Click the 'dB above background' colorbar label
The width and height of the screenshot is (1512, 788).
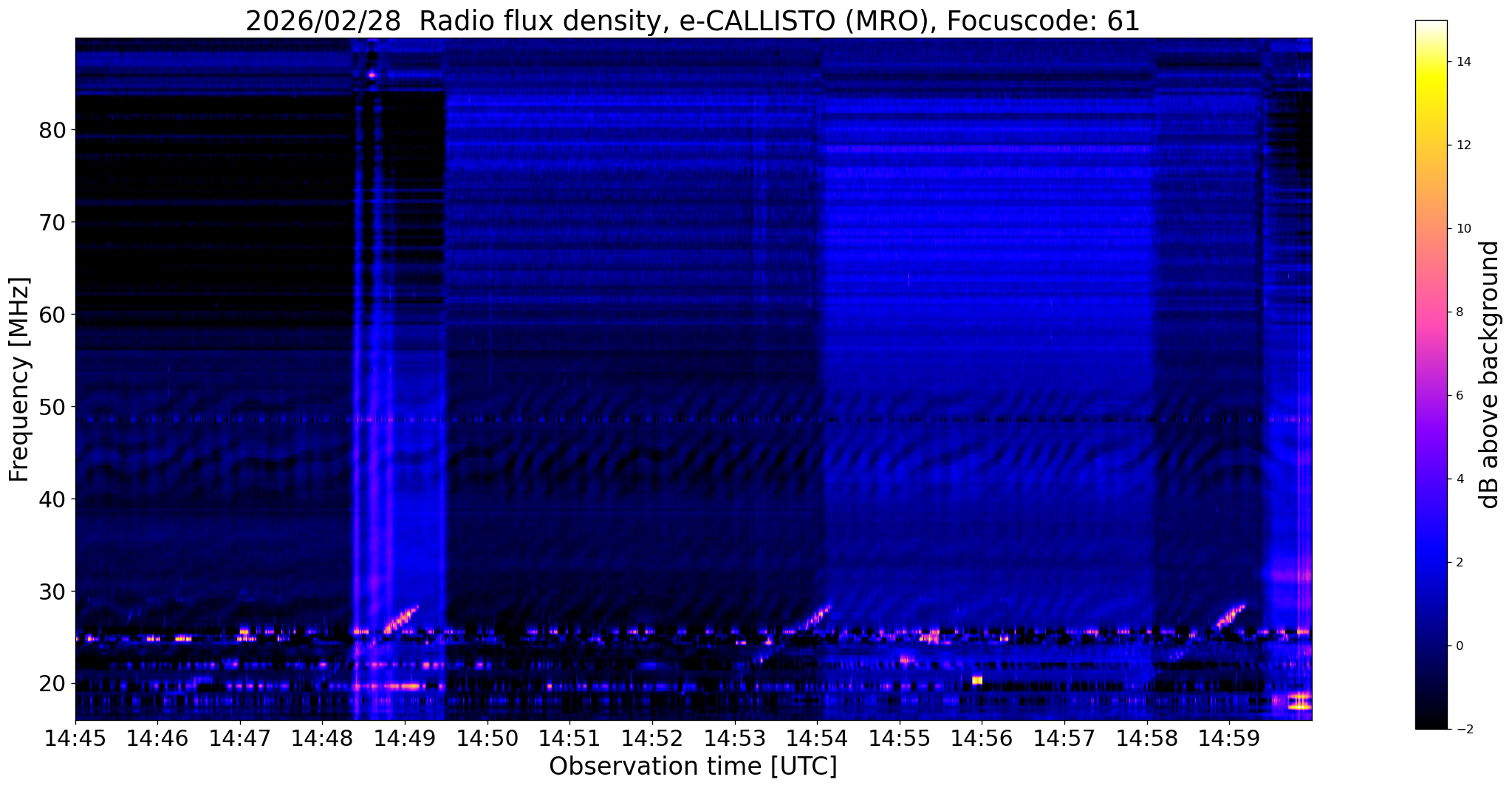pyautogui.click(x=1490, y=374)
